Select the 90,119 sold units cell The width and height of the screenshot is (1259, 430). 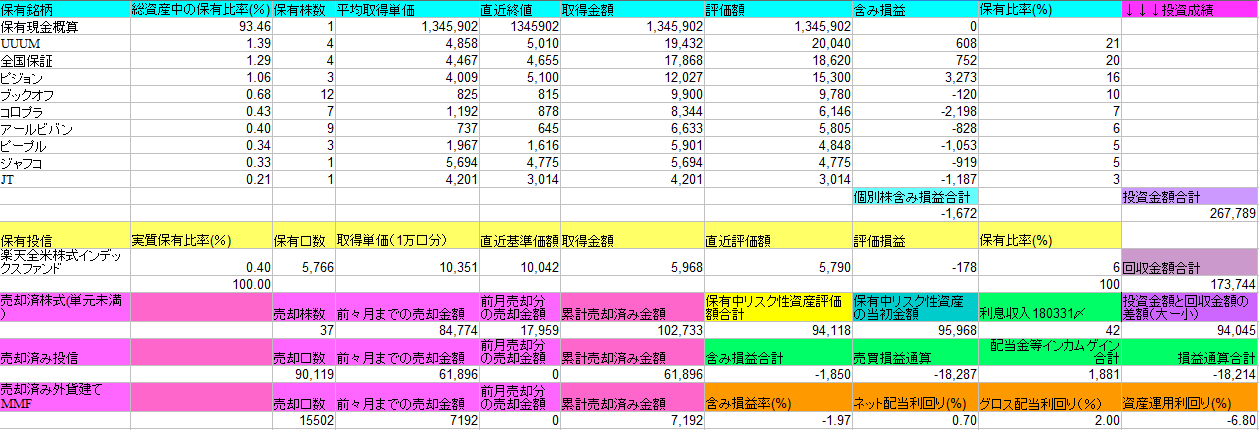[x=303, y=374]
